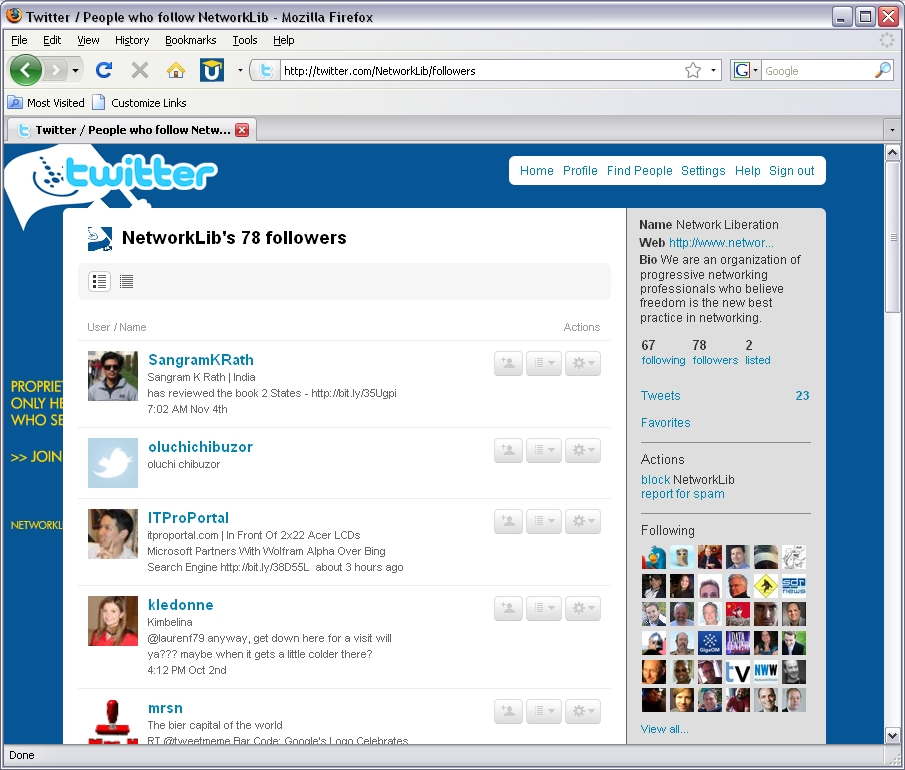Open the Most Visited bookmarks folder
This screenshot has height=770, width=905.
tap(46, 103)
